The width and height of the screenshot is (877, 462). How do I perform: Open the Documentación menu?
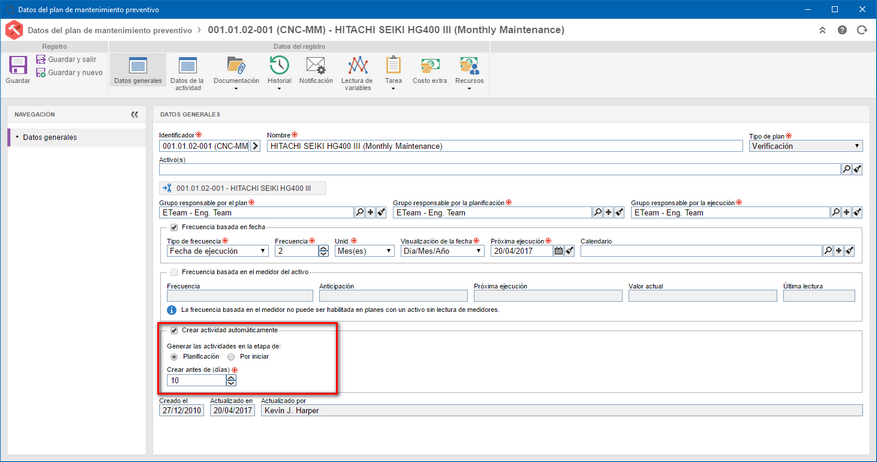pos(236,73)
